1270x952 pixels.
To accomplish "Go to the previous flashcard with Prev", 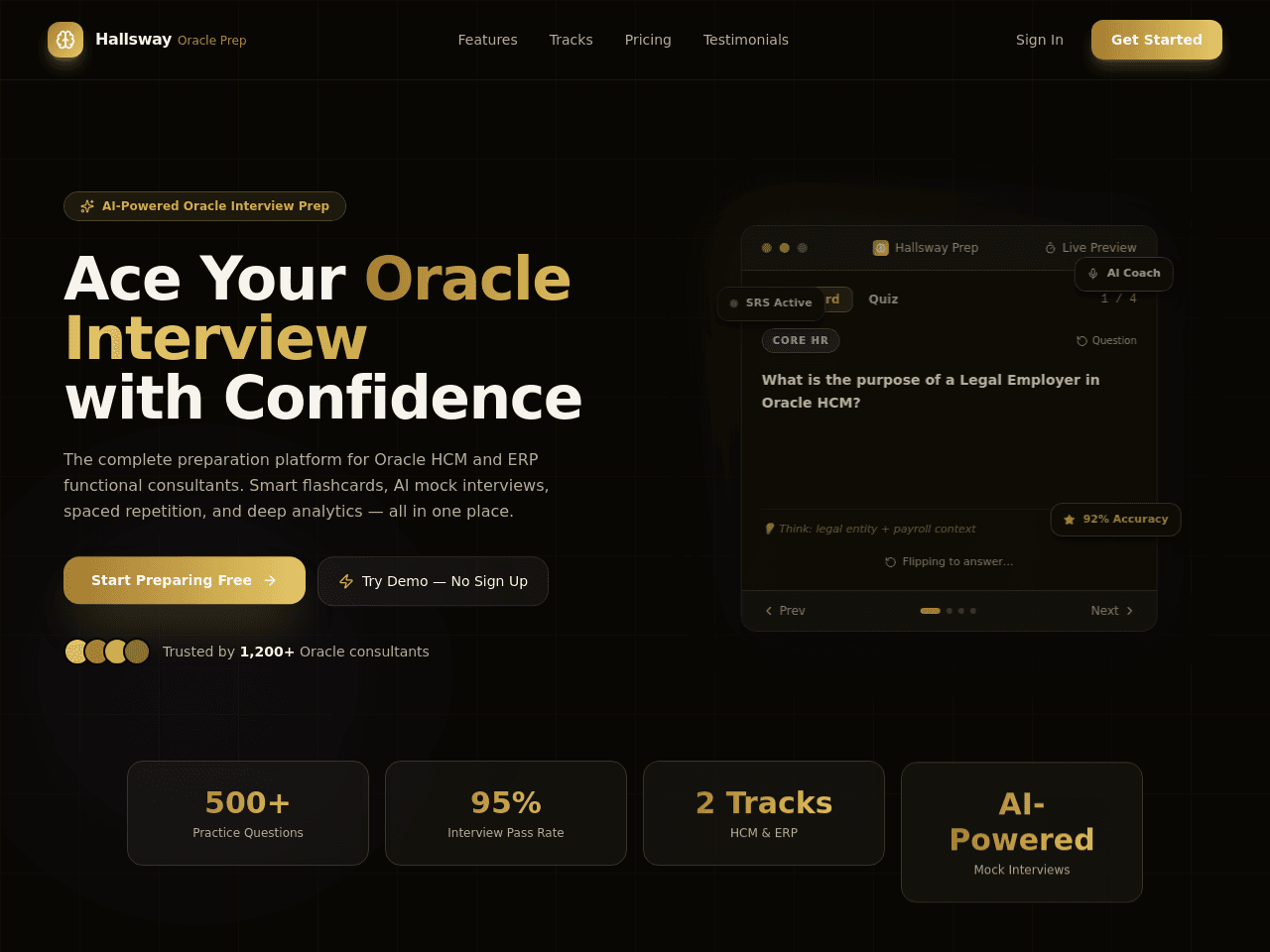I will 785,611.
